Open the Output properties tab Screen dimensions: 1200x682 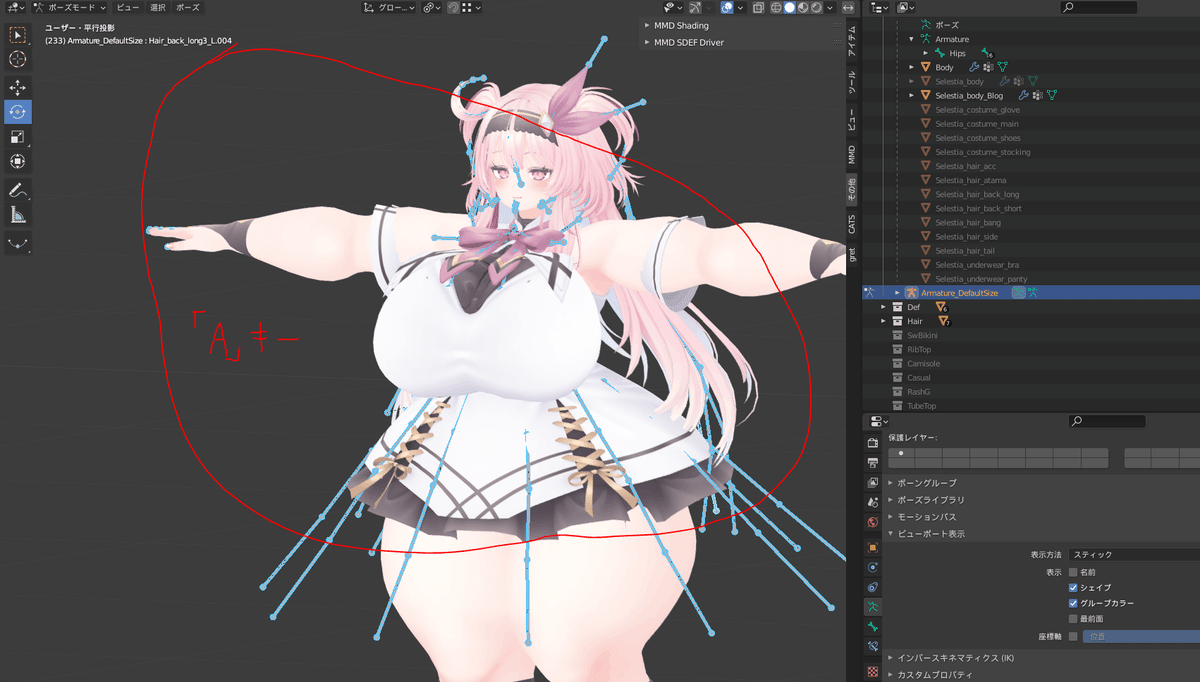point(873,463)
